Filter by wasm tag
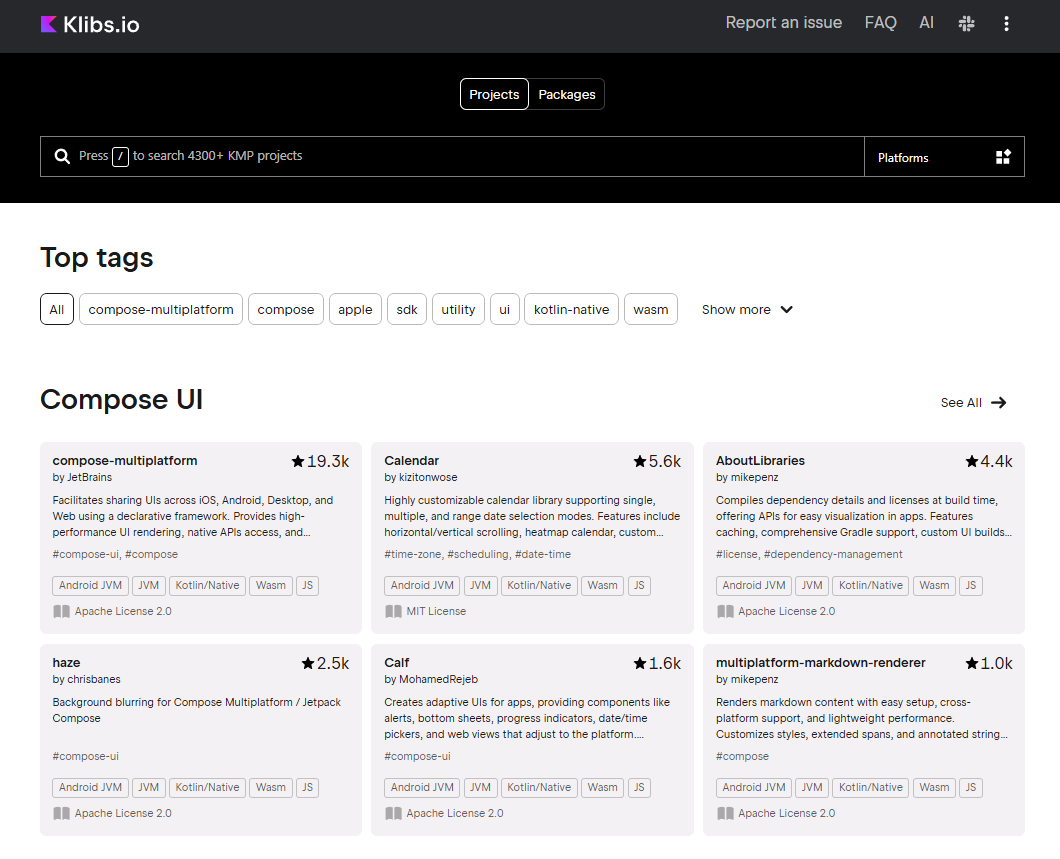This screenshot has width=1060, height=859. [651, 310]
